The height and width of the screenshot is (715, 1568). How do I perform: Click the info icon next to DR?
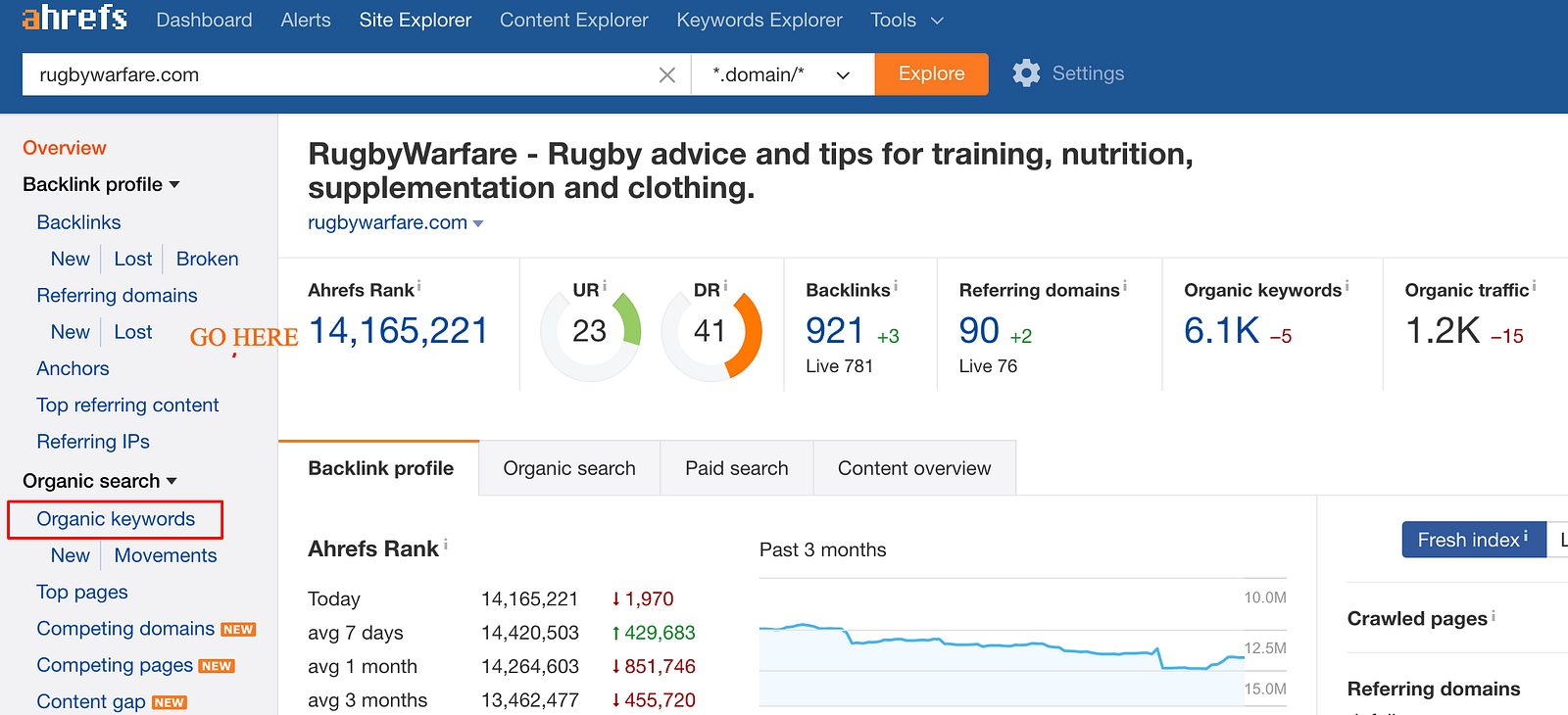tap(725, 286)
